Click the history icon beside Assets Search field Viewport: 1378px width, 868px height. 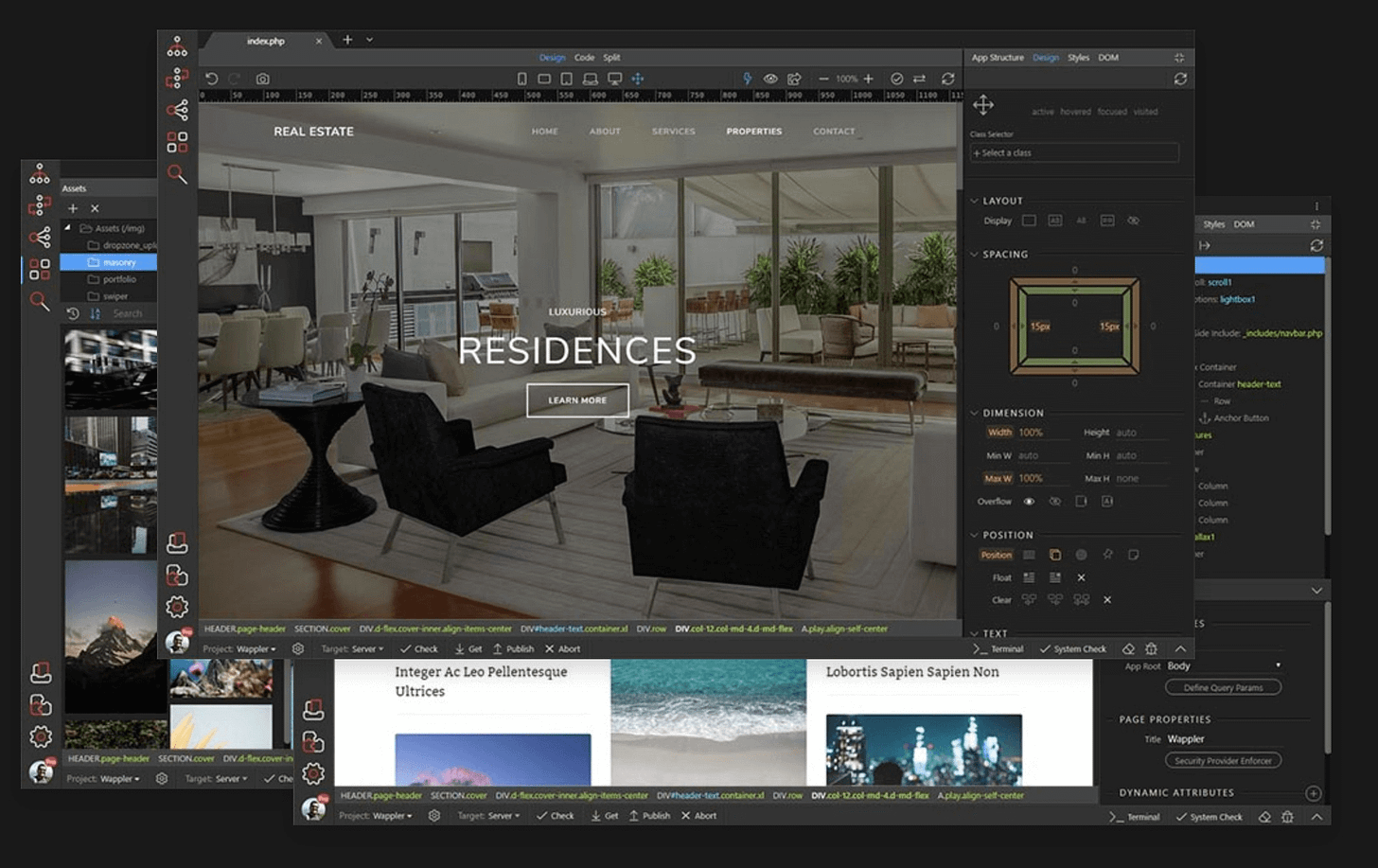[x=73, y=313]
